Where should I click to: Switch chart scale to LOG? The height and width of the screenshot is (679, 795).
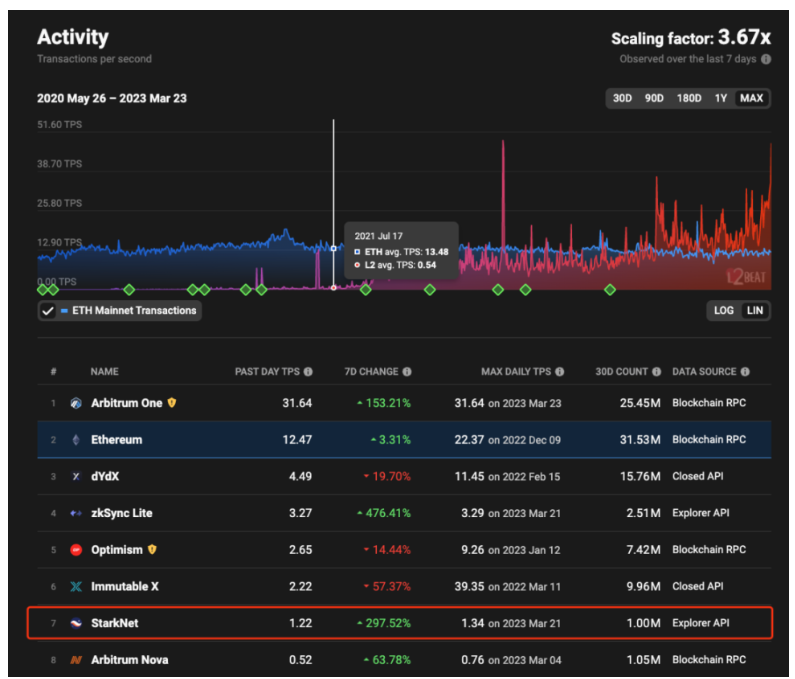pos(724,310)
